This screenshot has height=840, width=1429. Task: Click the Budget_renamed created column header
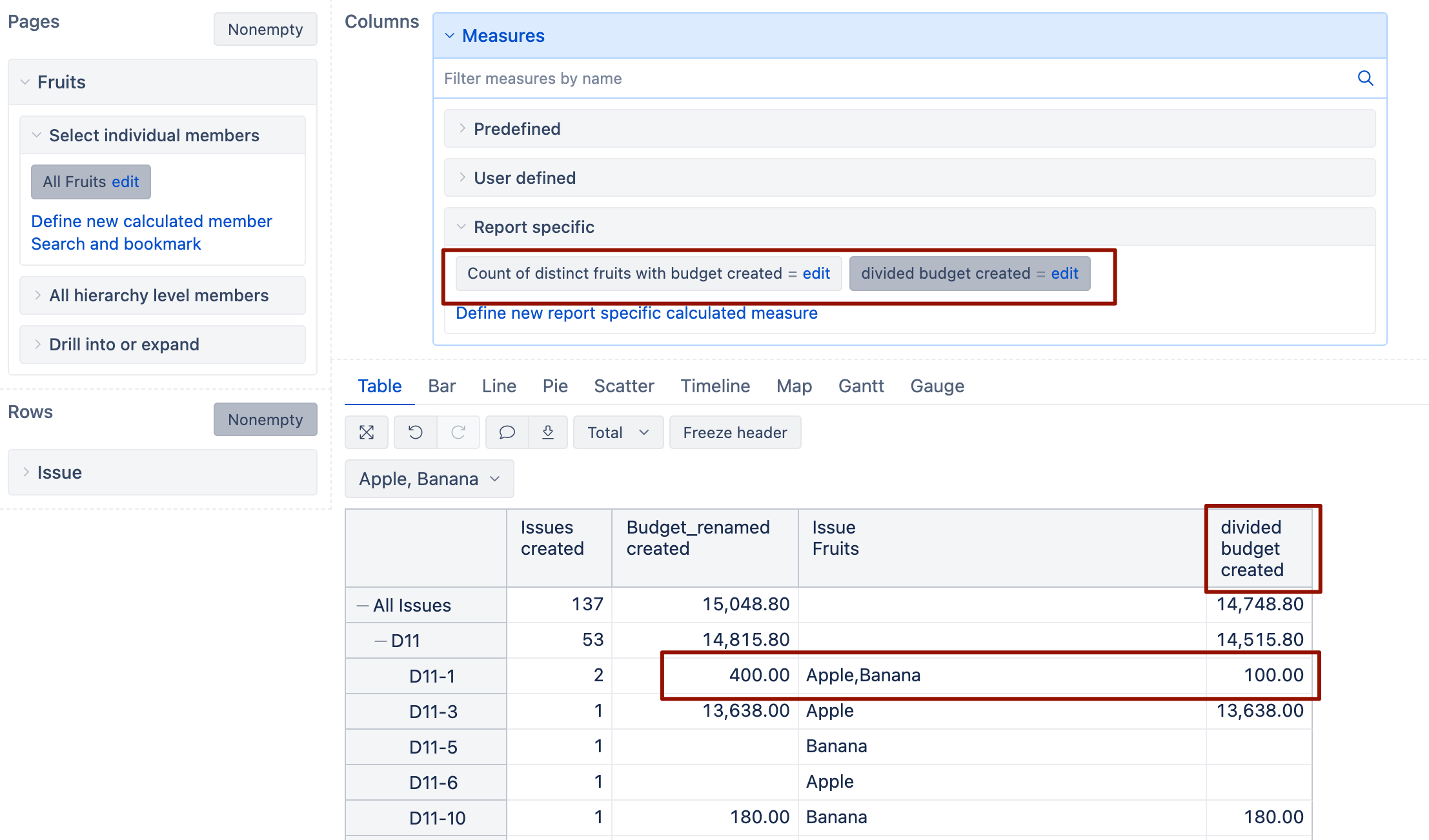click(705, 548)
